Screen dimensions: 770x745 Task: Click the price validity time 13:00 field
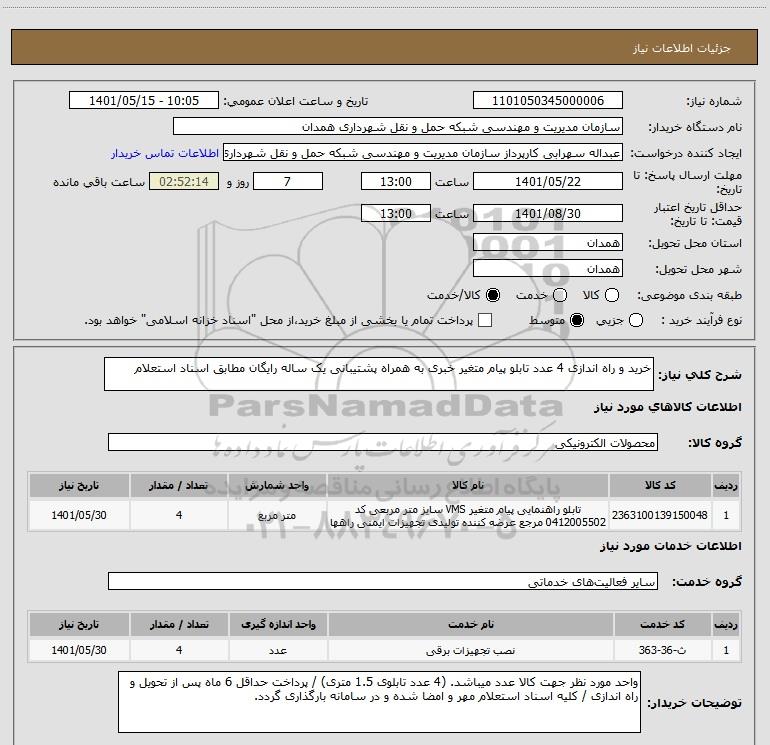pyautogui.click(x=396, y=213)
